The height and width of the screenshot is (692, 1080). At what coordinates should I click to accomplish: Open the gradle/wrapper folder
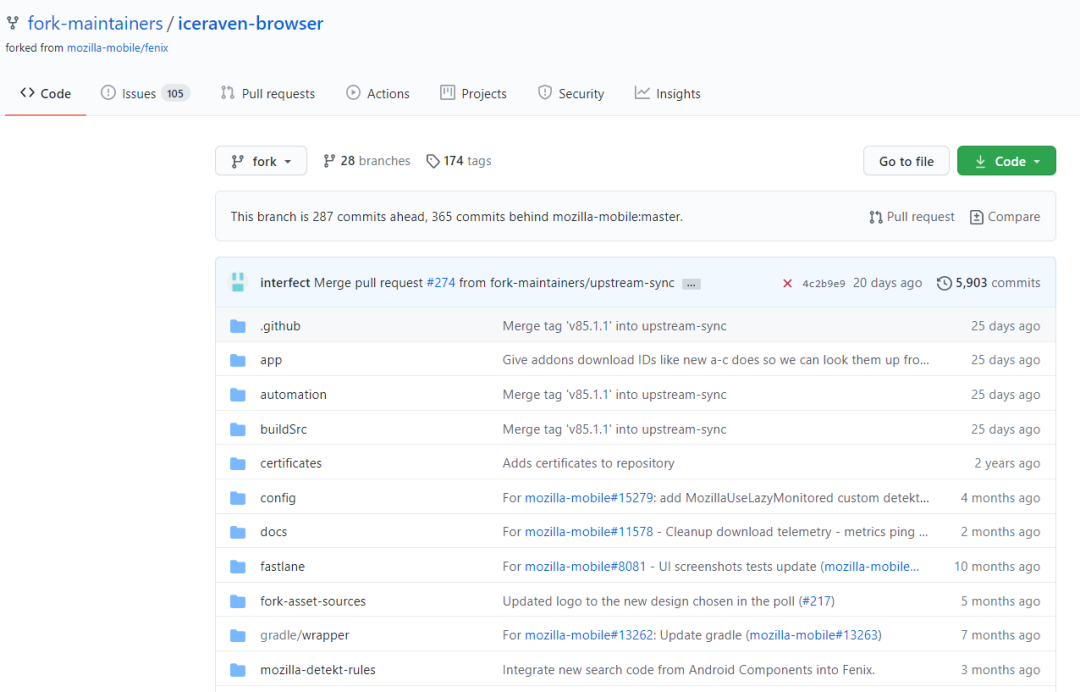pos(304,636)
